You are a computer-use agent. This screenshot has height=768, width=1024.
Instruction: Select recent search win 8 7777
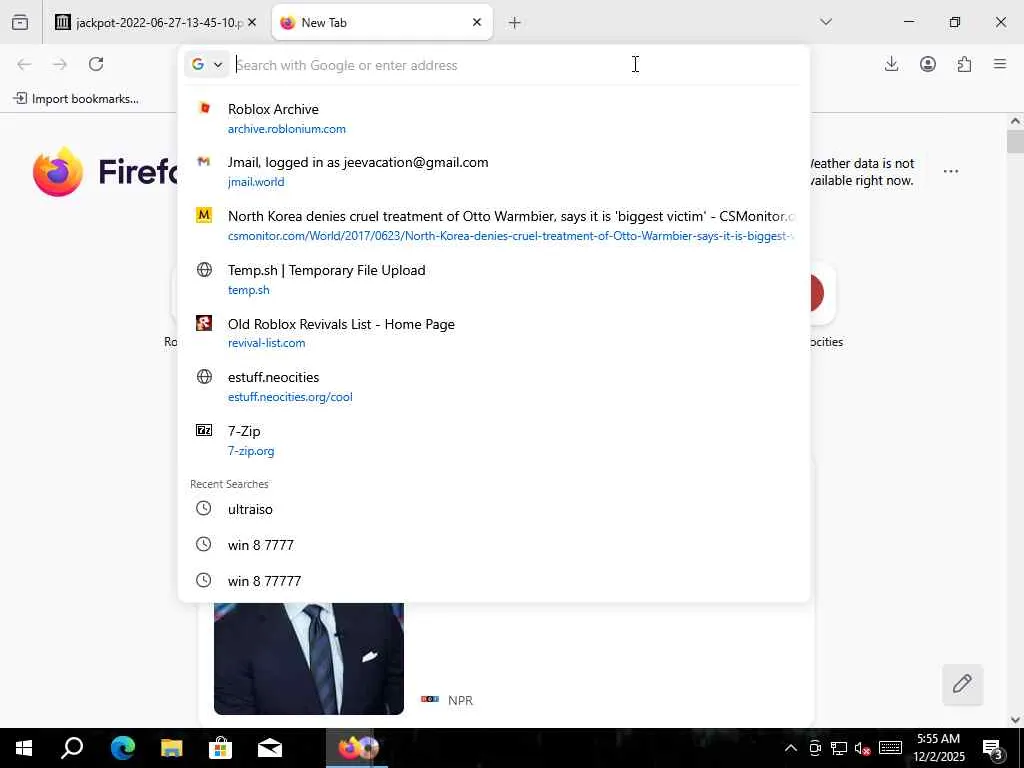click(494, 545)
